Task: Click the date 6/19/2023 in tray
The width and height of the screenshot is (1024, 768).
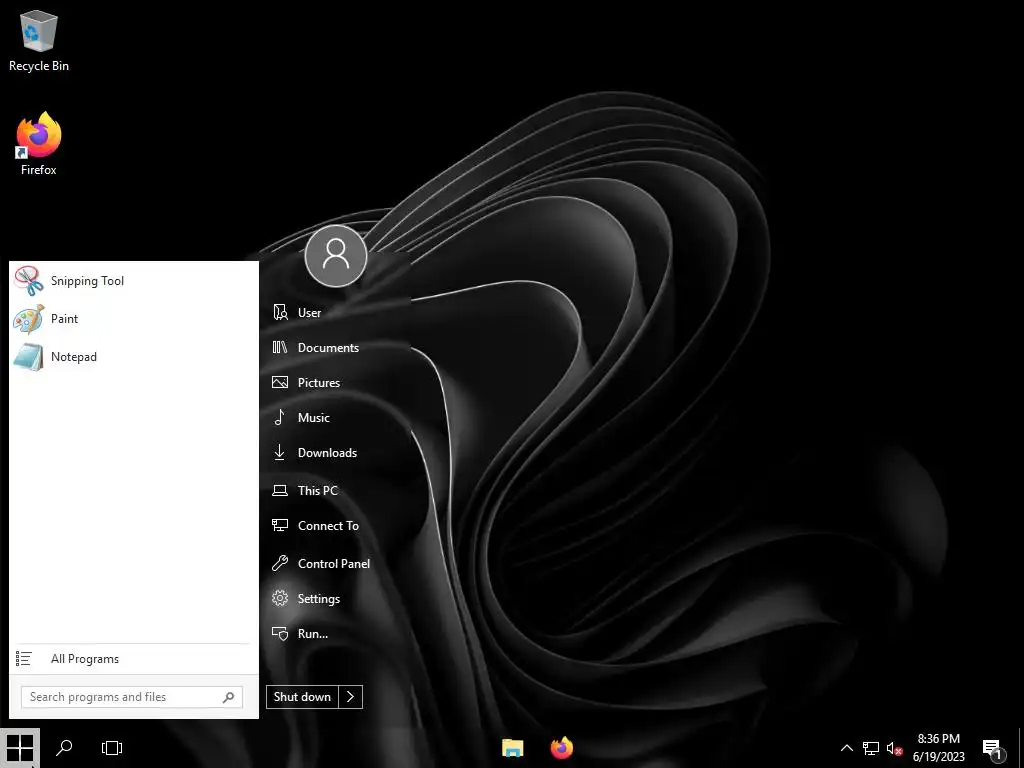Action: 938,757
